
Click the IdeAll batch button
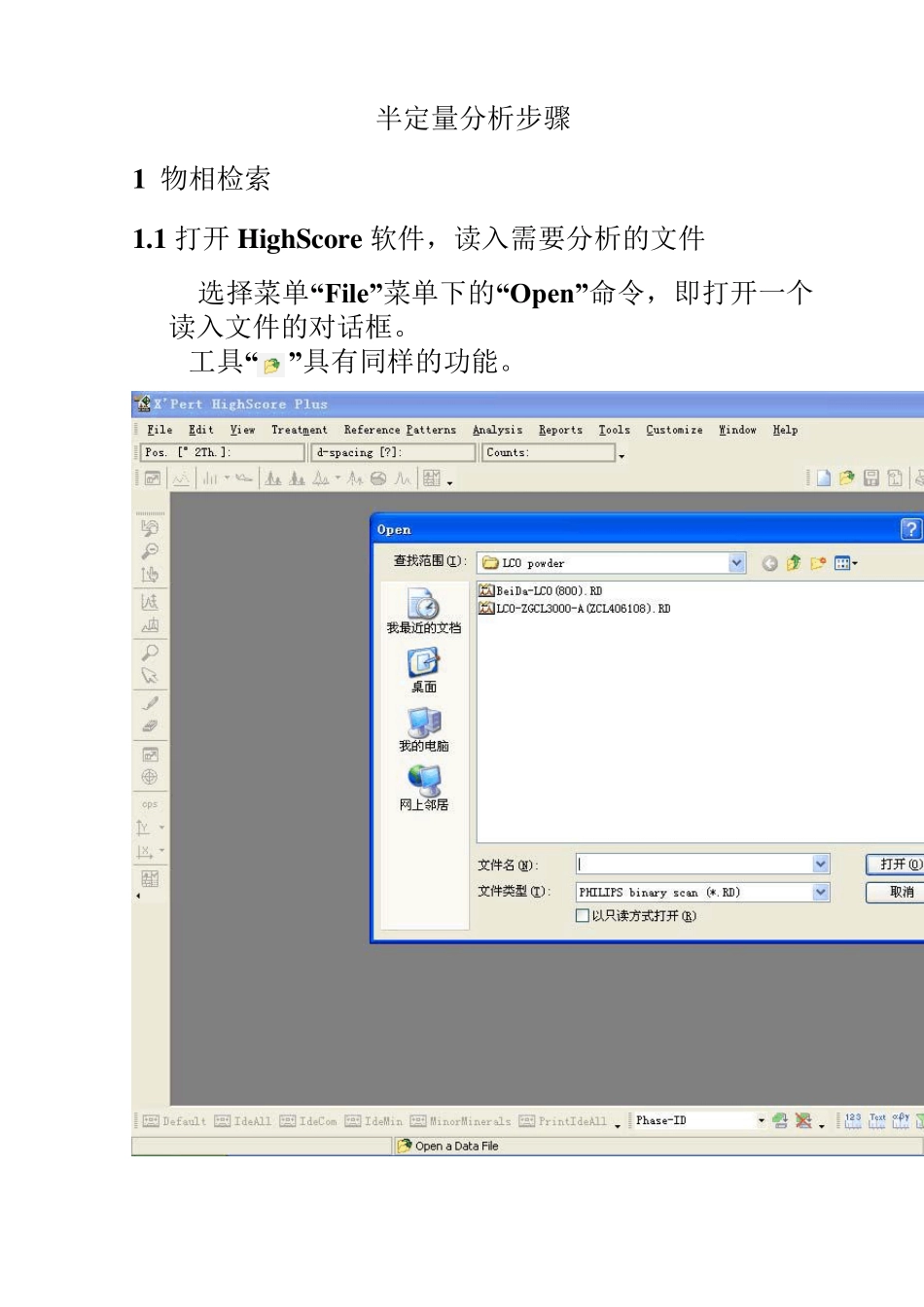(242, 1121)
